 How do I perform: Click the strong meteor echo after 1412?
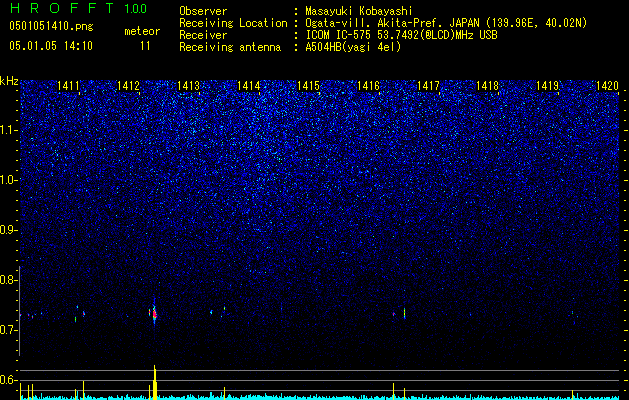point(154,313)
